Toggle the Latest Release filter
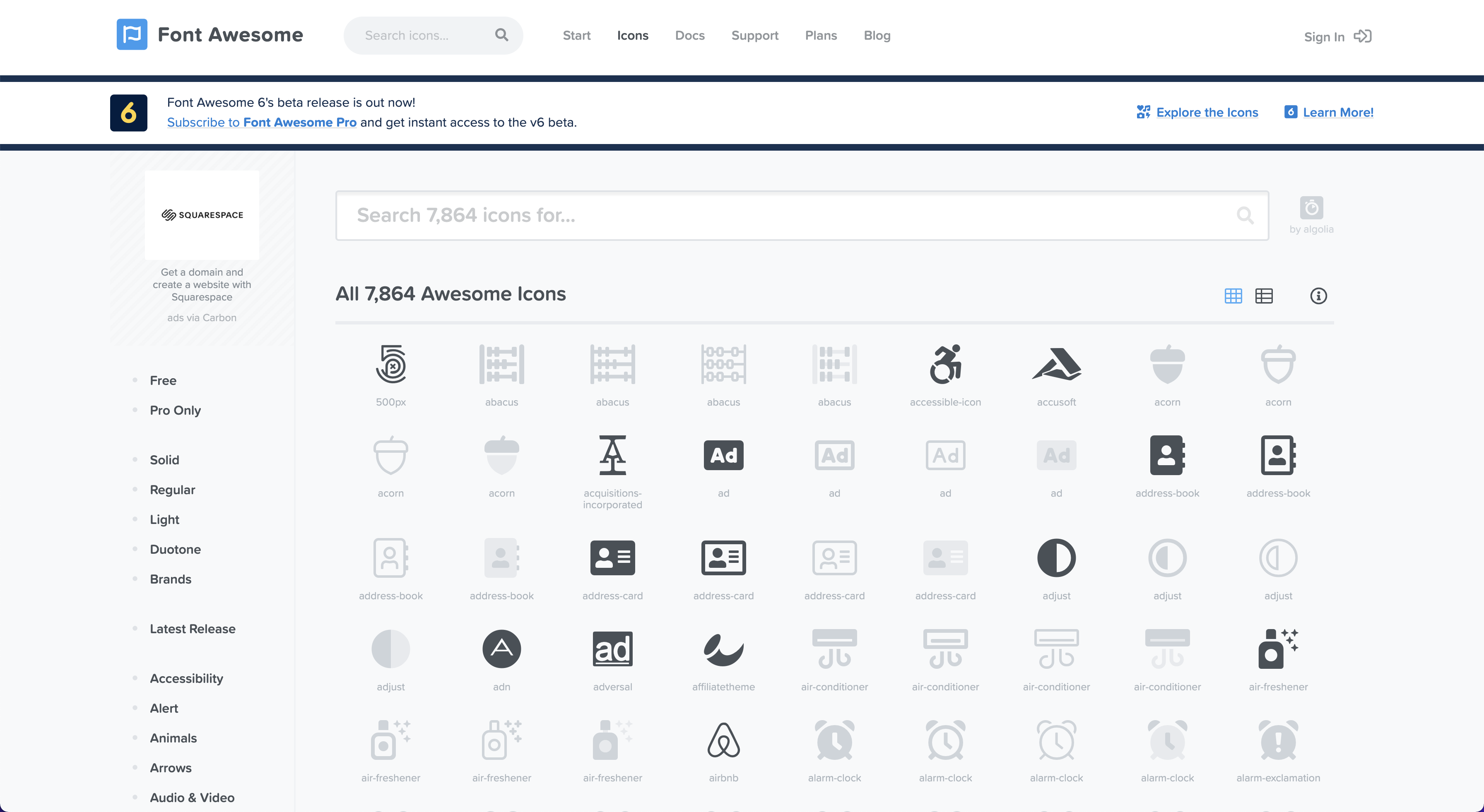Image resolution: width=1484 pixels, height=812 pixels. (x=193, y=629)
